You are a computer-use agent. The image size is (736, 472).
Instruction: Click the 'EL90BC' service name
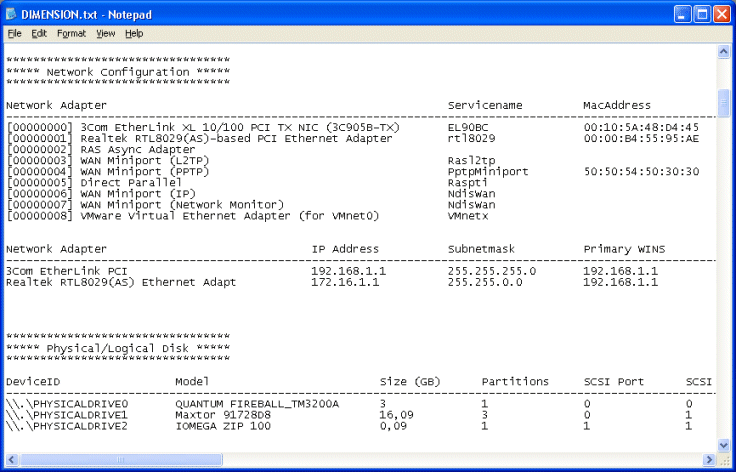[x=468, y=127]
